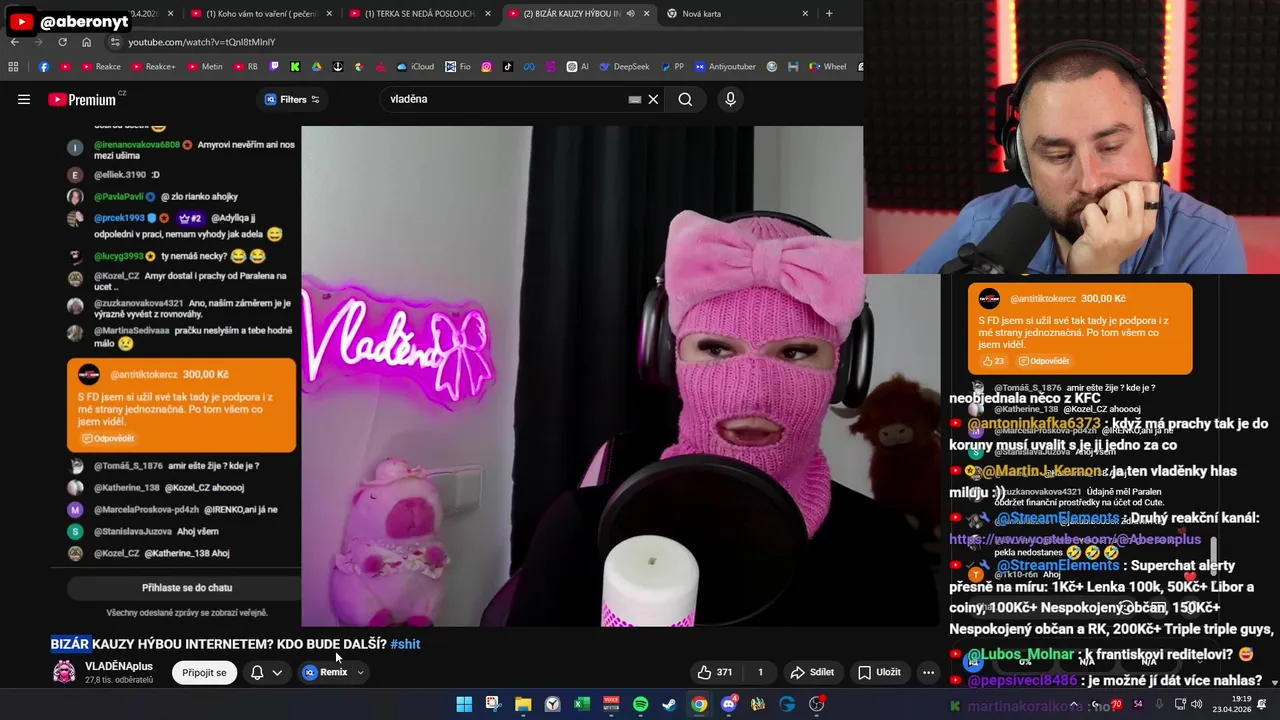Mute the BIZÁR KAUZY tab audio icon

pyautogui.click(x=630, y=13)
